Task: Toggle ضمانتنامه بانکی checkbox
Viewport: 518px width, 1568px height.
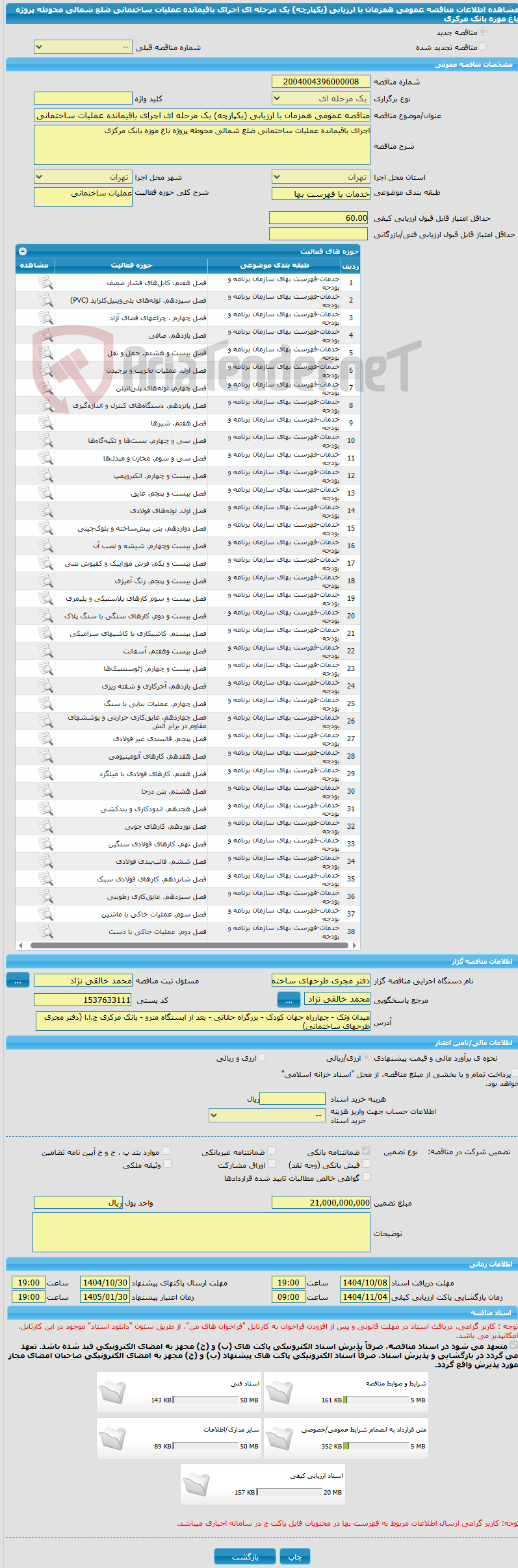Action: pyautogui.click(x=366, y=1151)
